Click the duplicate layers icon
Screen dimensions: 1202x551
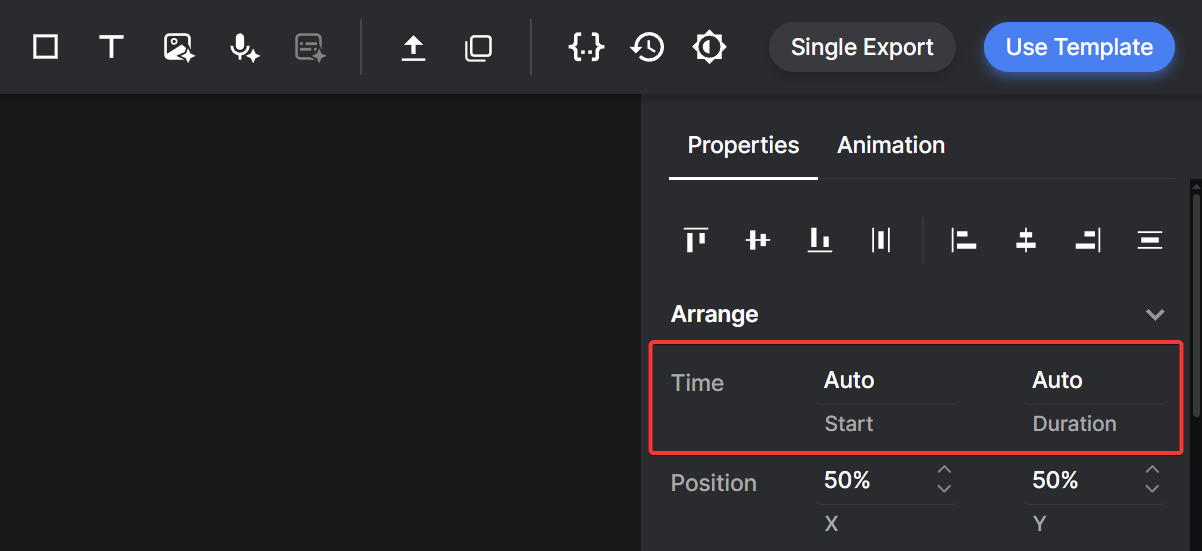pyautogui.click(x=478, y=47)
